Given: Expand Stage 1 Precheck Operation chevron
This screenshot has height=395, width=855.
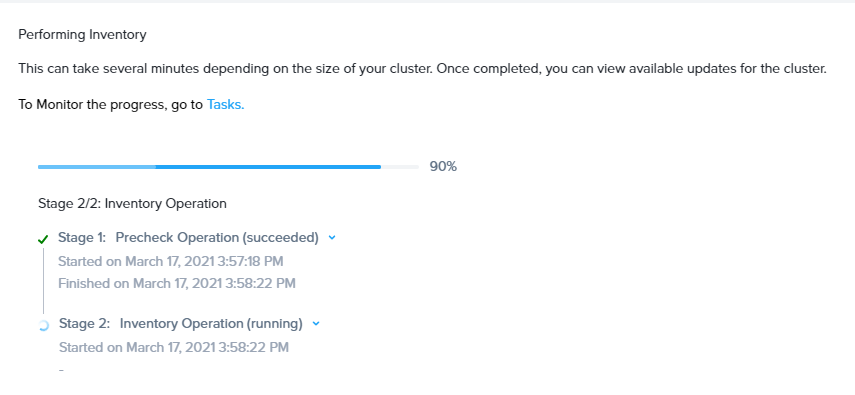Looking at the screenshot, I should [x=332, y=237].
